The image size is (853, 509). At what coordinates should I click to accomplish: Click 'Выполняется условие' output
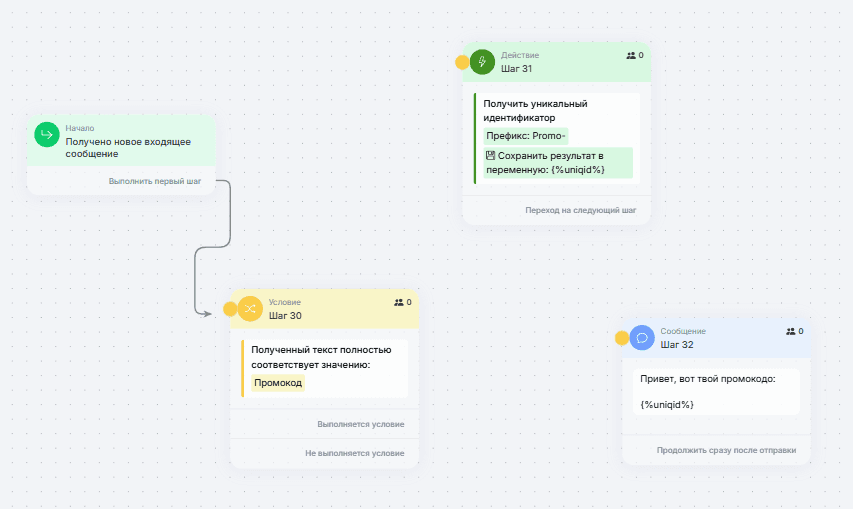pyautogui.click(x=361, y=424)
